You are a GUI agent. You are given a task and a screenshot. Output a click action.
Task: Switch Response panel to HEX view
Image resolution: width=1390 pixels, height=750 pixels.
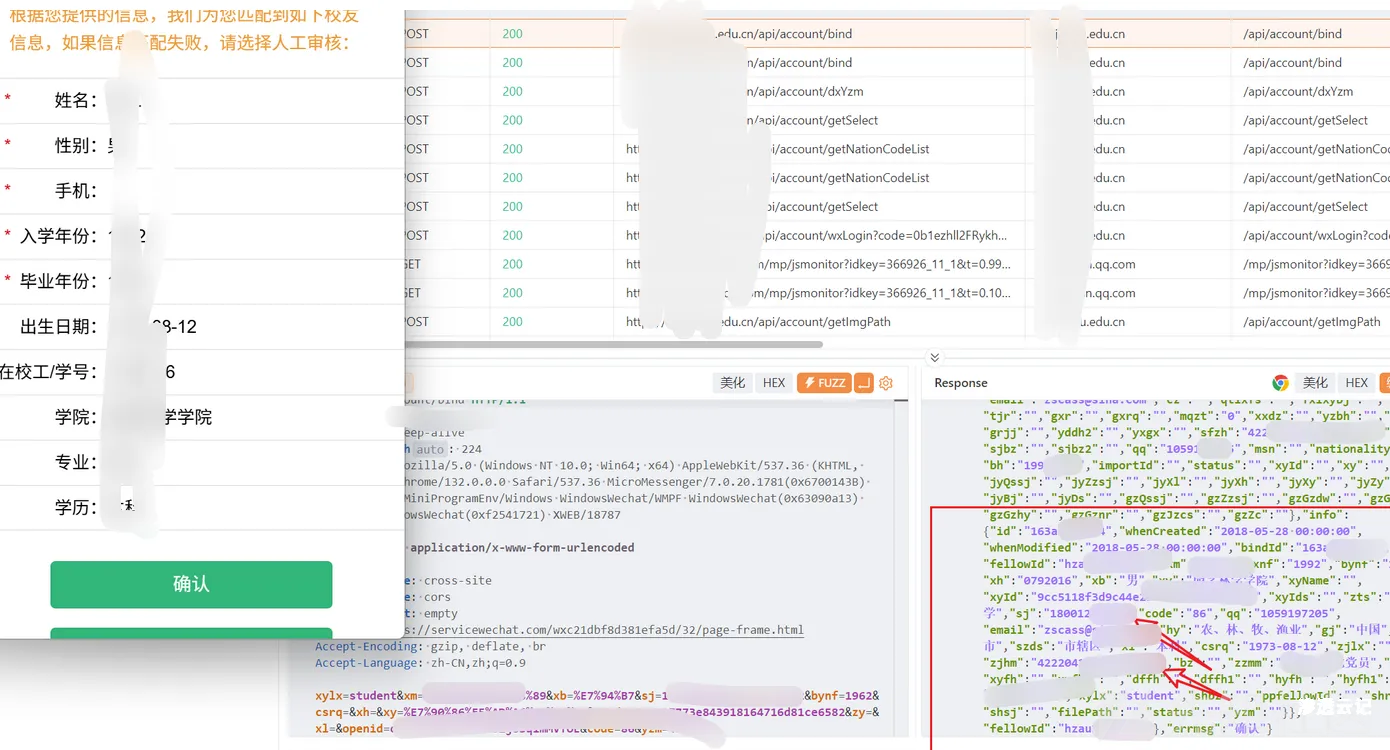pyautogui.click(x=1356, y=383)
